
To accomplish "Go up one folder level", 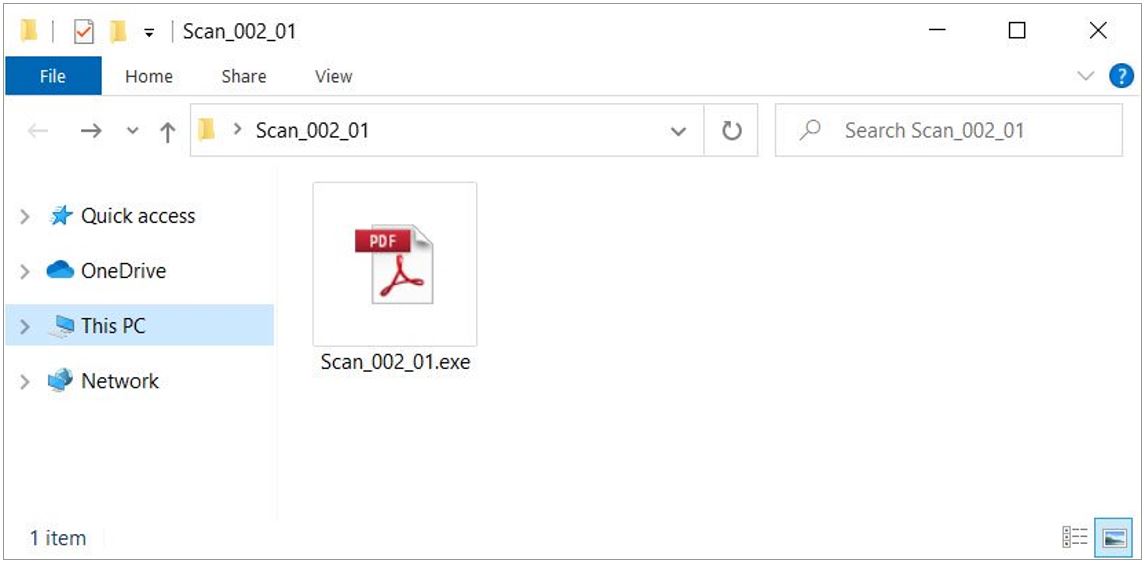I will click(168, 131).
